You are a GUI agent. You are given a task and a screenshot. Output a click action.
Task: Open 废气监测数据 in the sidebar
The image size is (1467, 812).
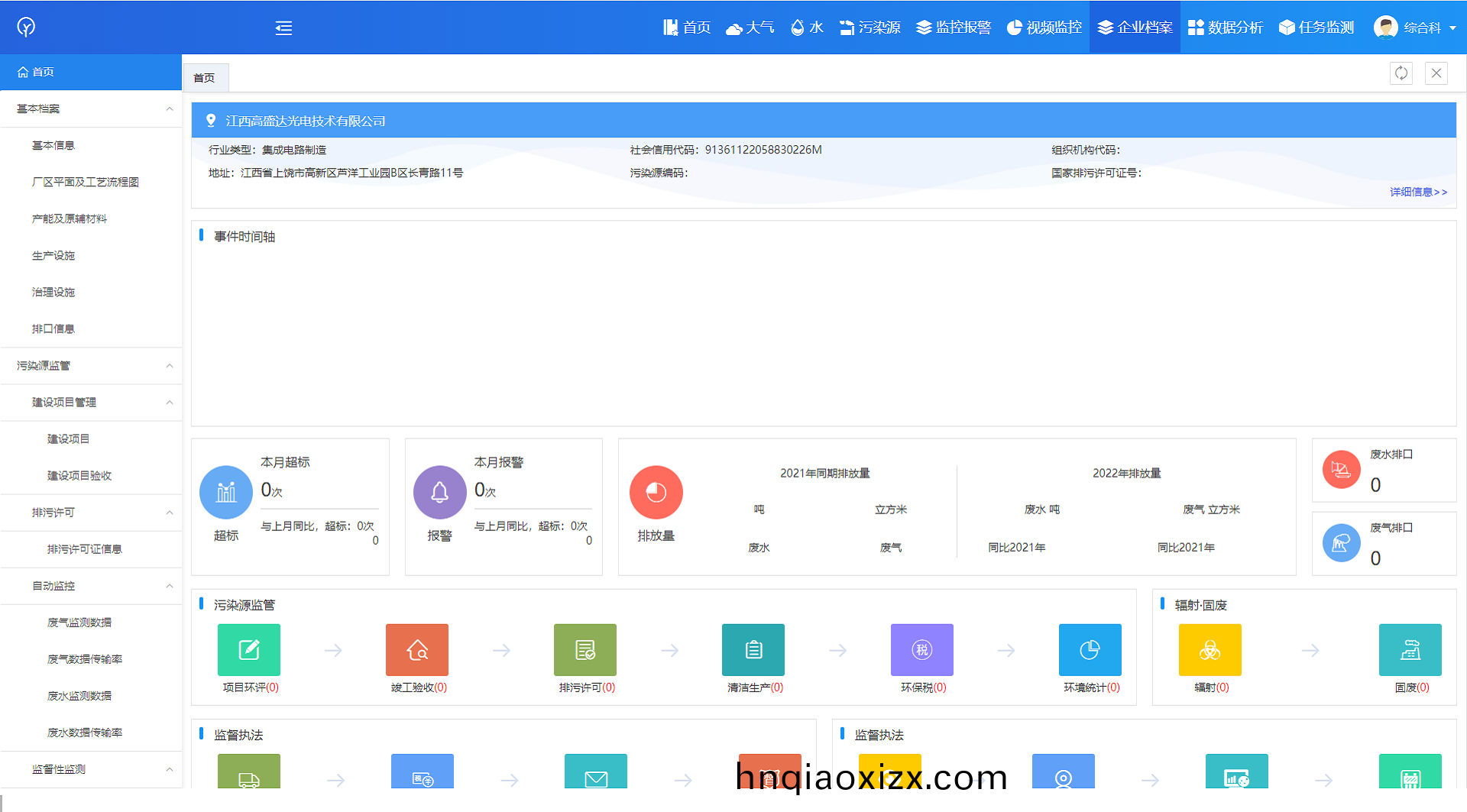(x=79, y=623)
